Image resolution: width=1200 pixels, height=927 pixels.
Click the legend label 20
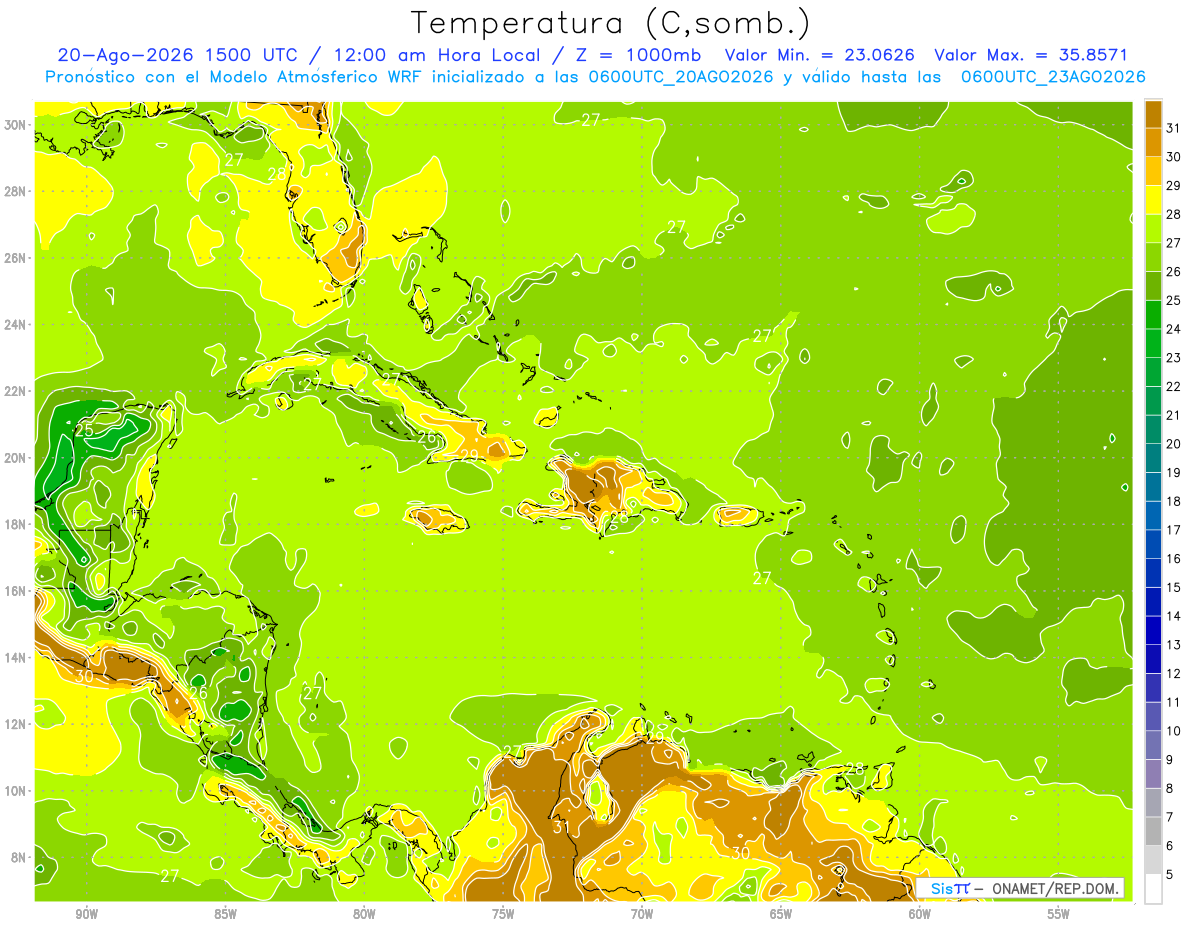coord(1174,444)
